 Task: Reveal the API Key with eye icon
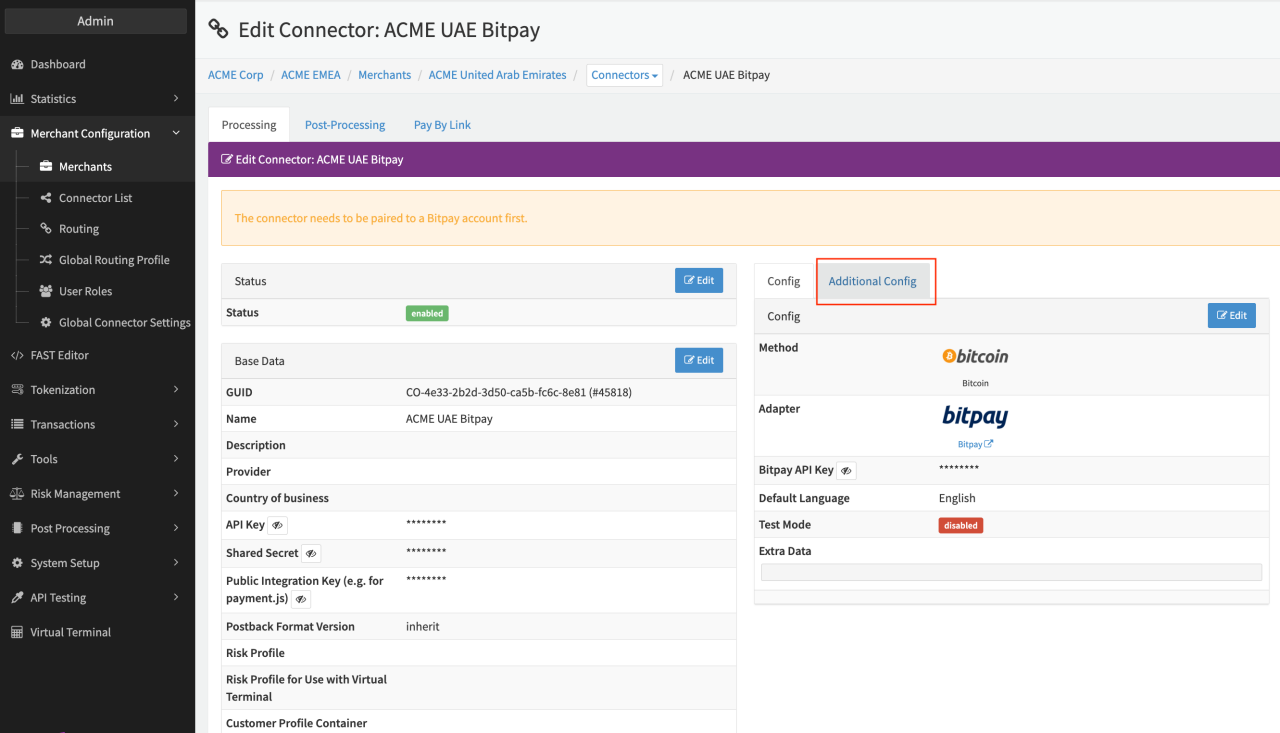277,525
